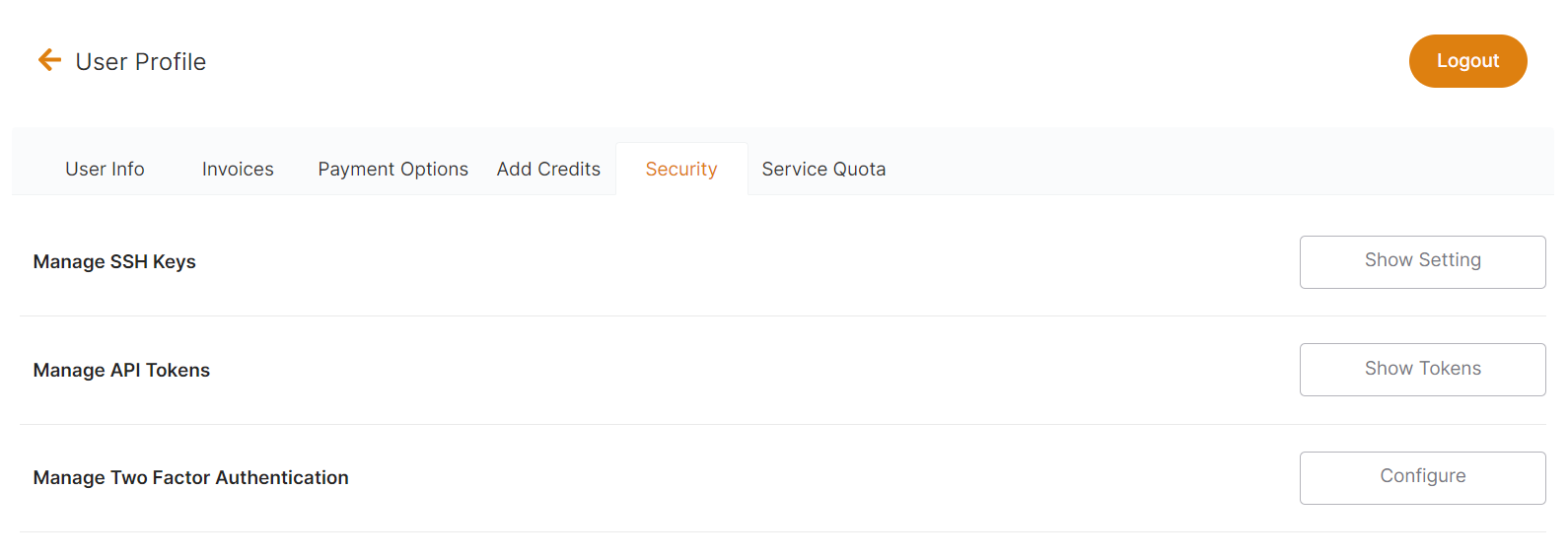This screenshot has width=1568, height=560.
Task: Log out using the Logout button
Action: pos(1466,61)
